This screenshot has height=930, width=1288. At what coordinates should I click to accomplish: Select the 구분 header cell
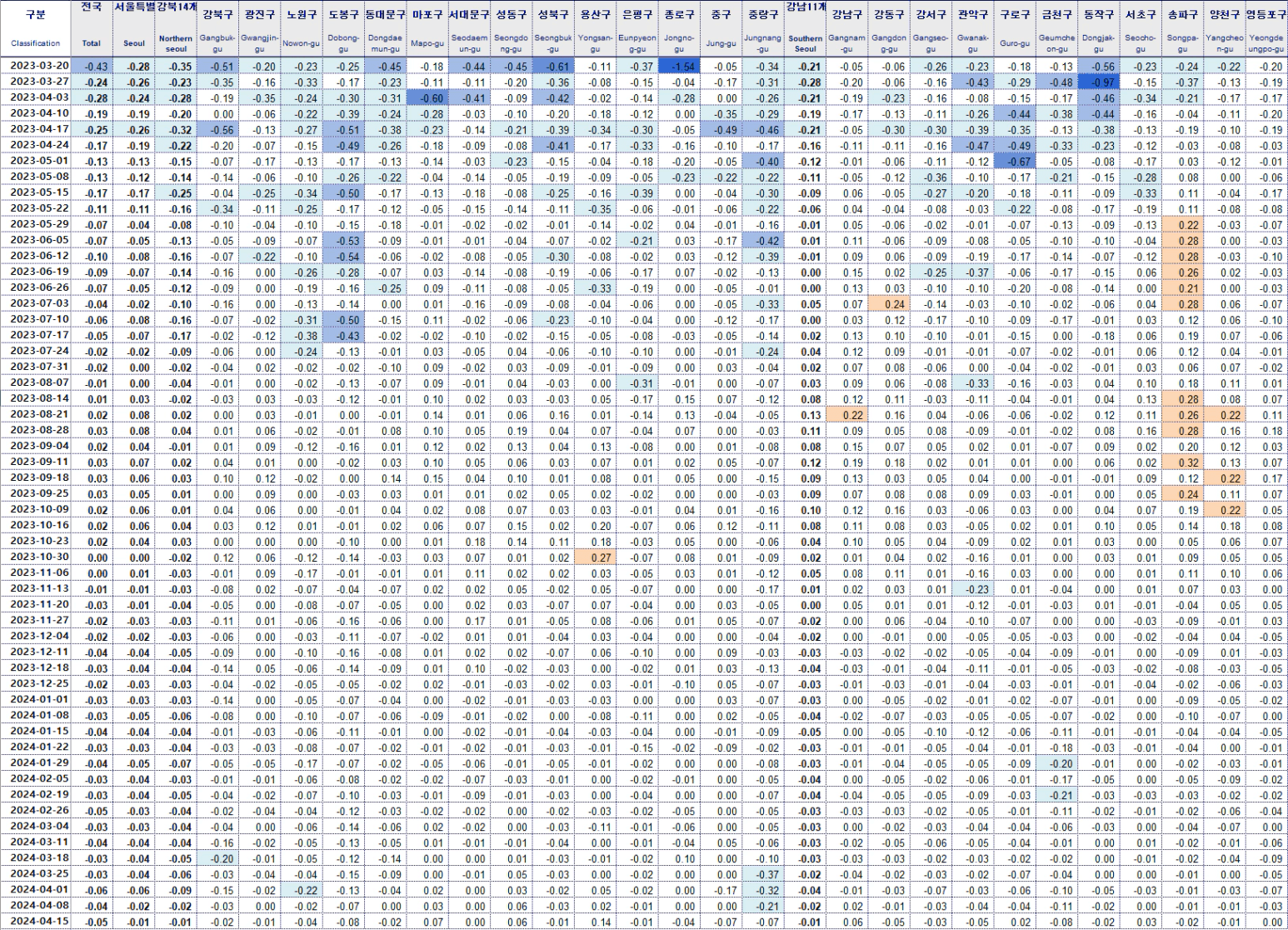35,14
